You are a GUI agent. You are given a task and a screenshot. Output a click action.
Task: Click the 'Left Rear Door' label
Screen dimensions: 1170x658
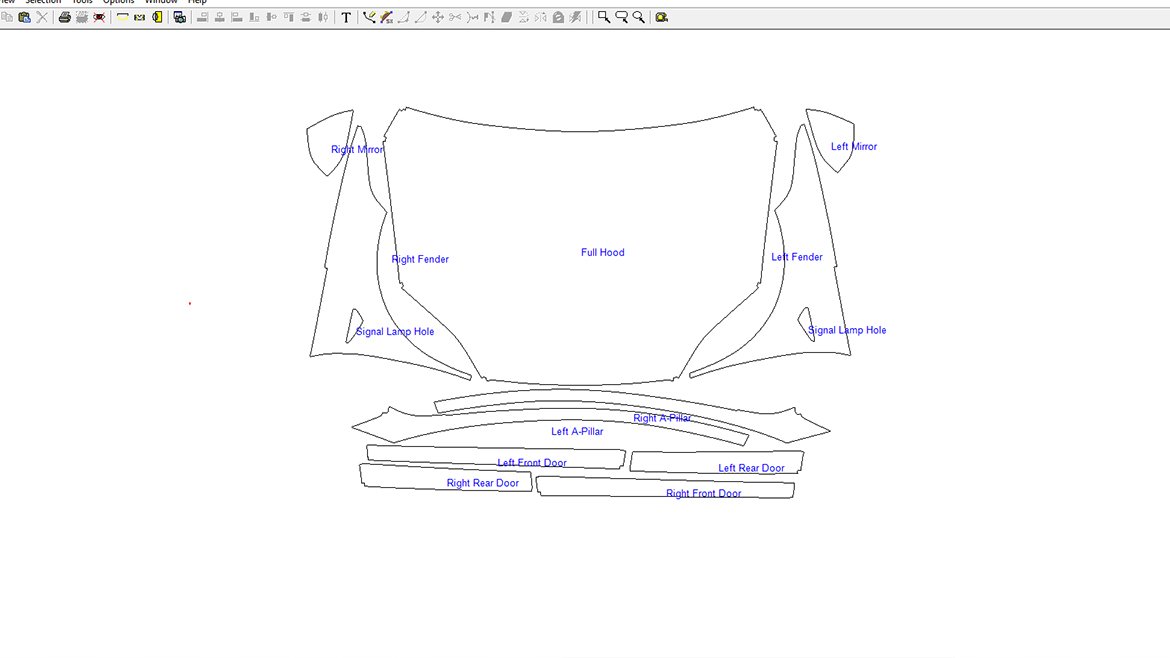click(x=751, y=468)
